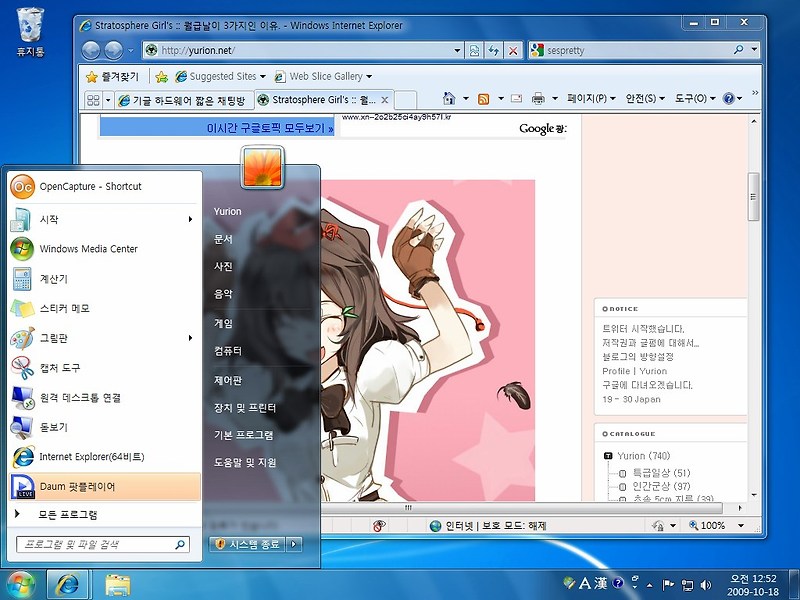The image size is (800, 600).
Task: Click the user account picture
Action: tap(262, 167)
